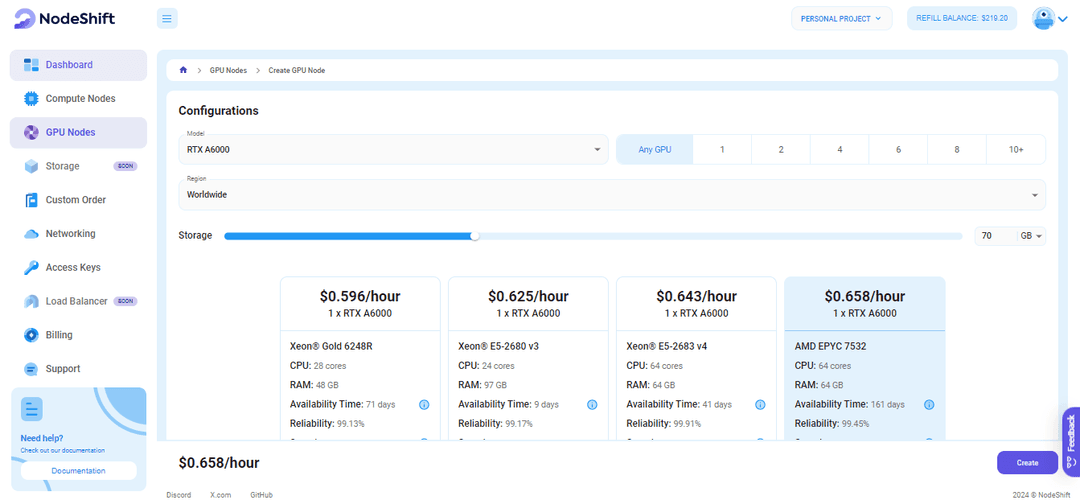Open Compute Nodes in the sidebar
1080x503 pixels.
tap(78, 99)
